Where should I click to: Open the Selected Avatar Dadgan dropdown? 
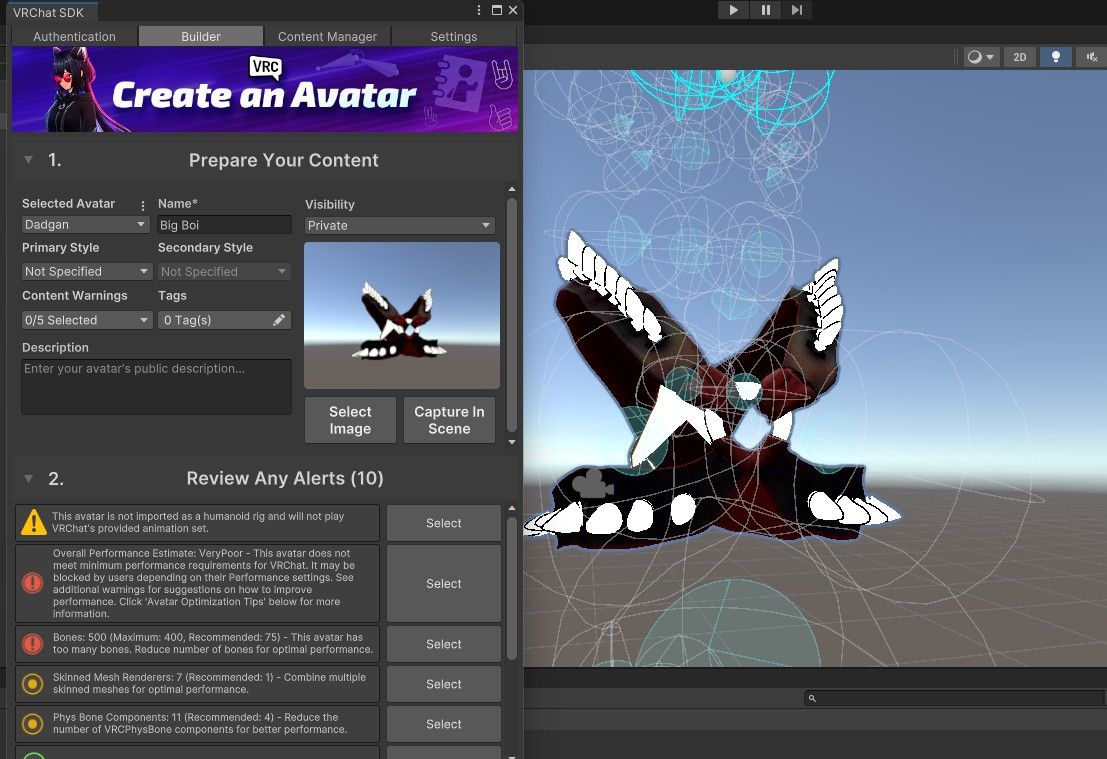[85, 225]
